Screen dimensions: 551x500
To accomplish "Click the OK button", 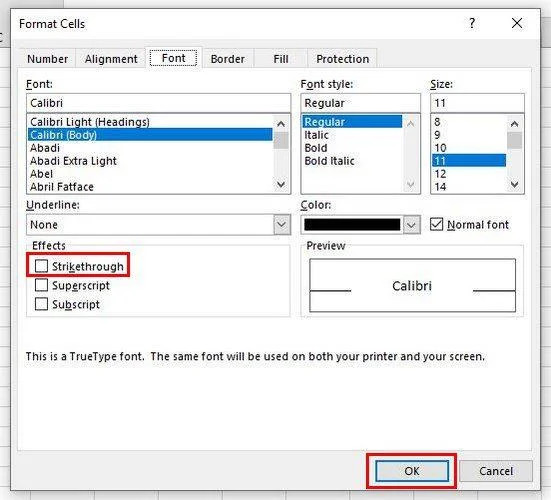I will point(412,471).
